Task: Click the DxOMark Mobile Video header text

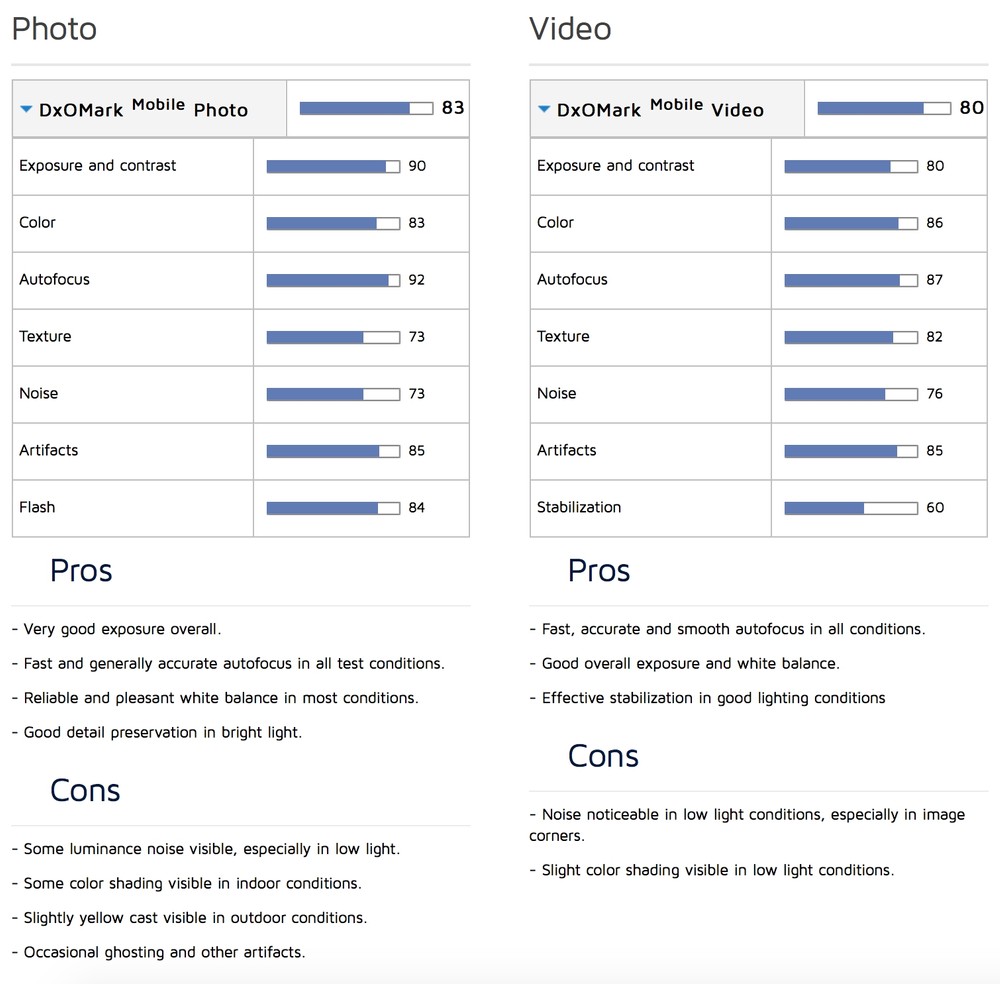Action: tap(660, 108)
